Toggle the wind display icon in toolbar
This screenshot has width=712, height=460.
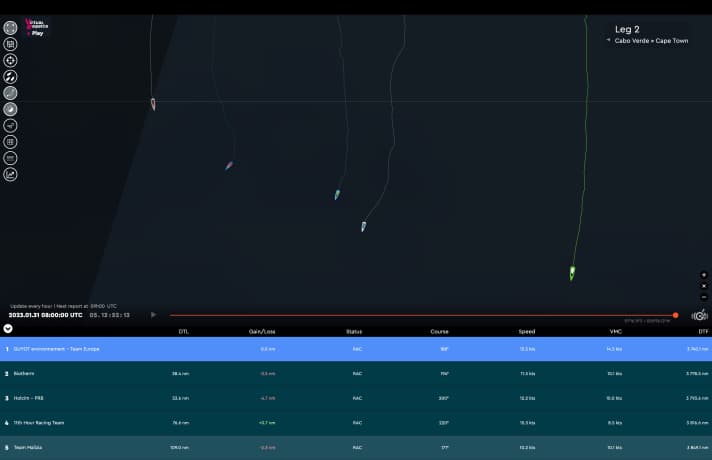tap(10, 76)
